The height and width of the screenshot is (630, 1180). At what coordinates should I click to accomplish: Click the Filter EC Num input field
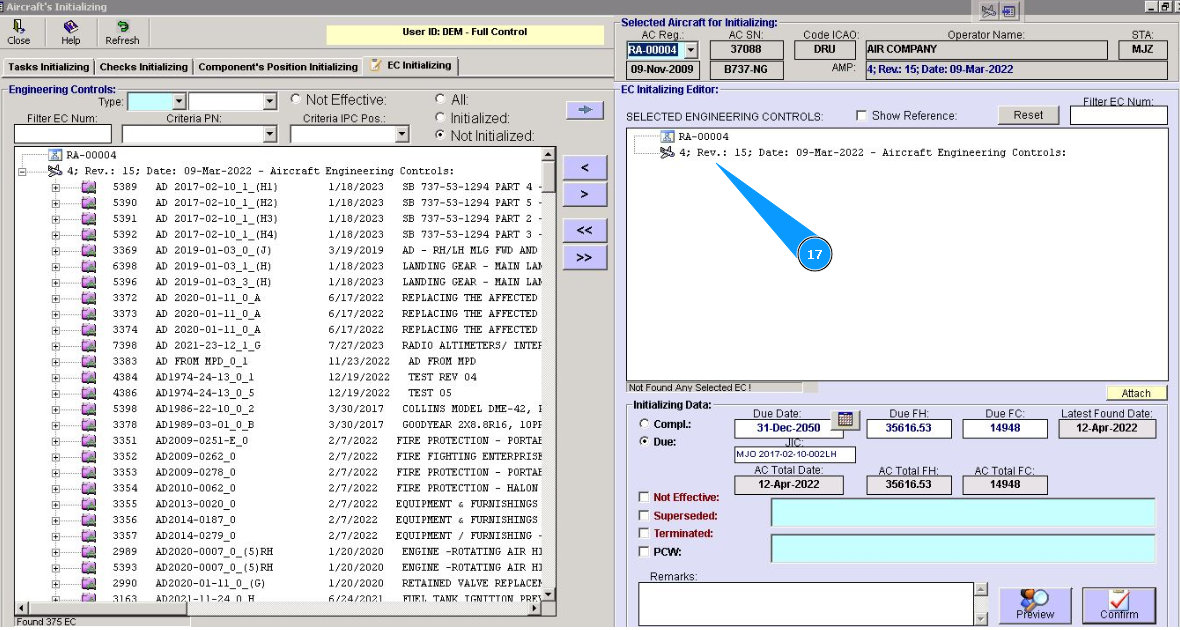(62, 134)
